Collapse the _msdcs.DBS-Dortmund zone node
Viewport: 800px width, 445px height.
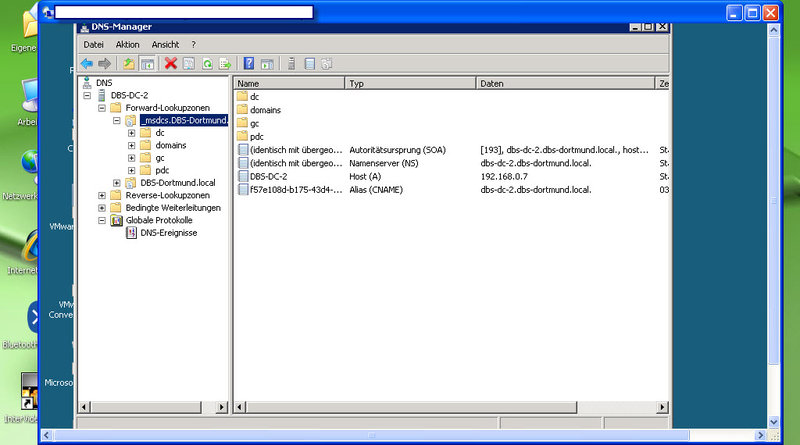[117, 120]
